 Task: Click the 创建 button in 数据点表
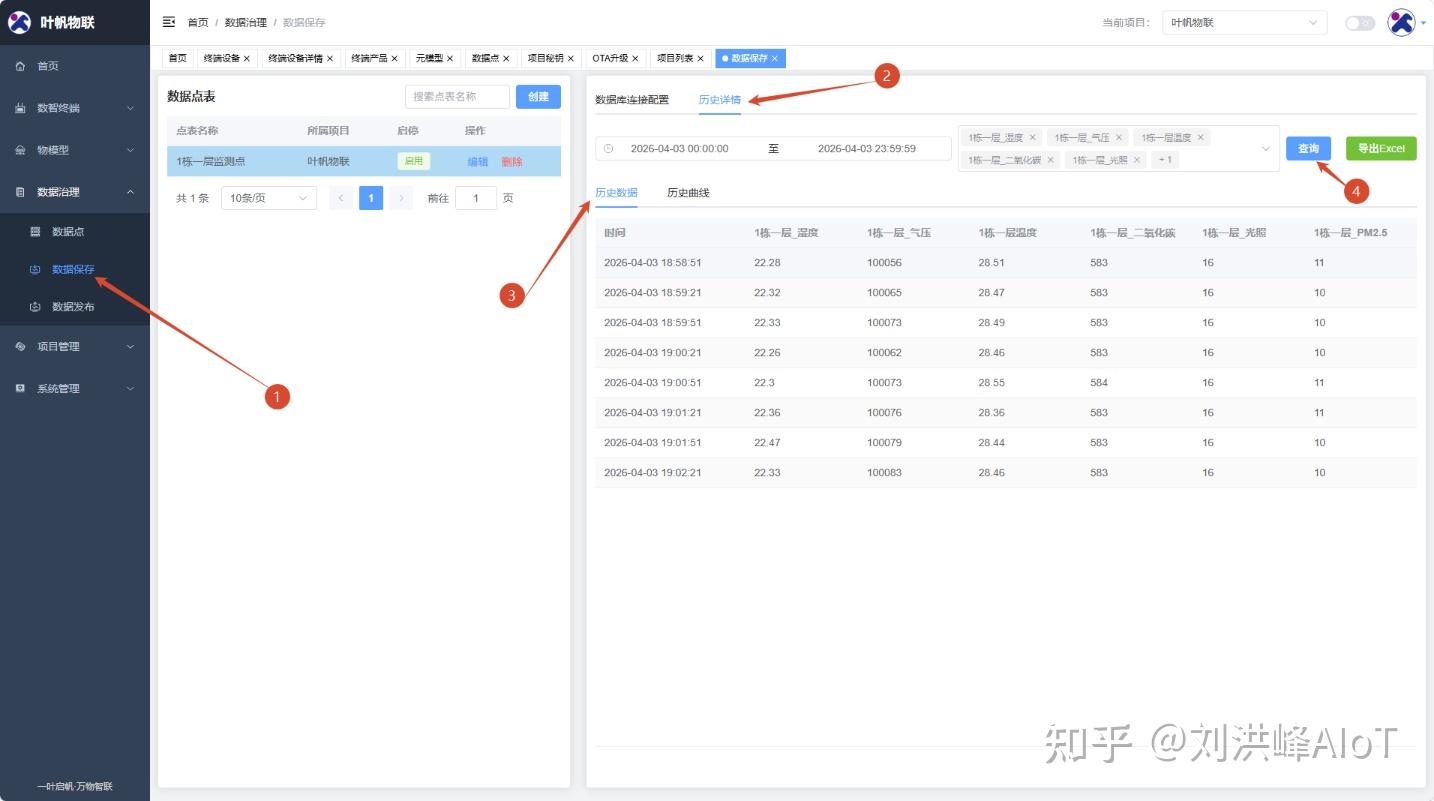(538, 96)
